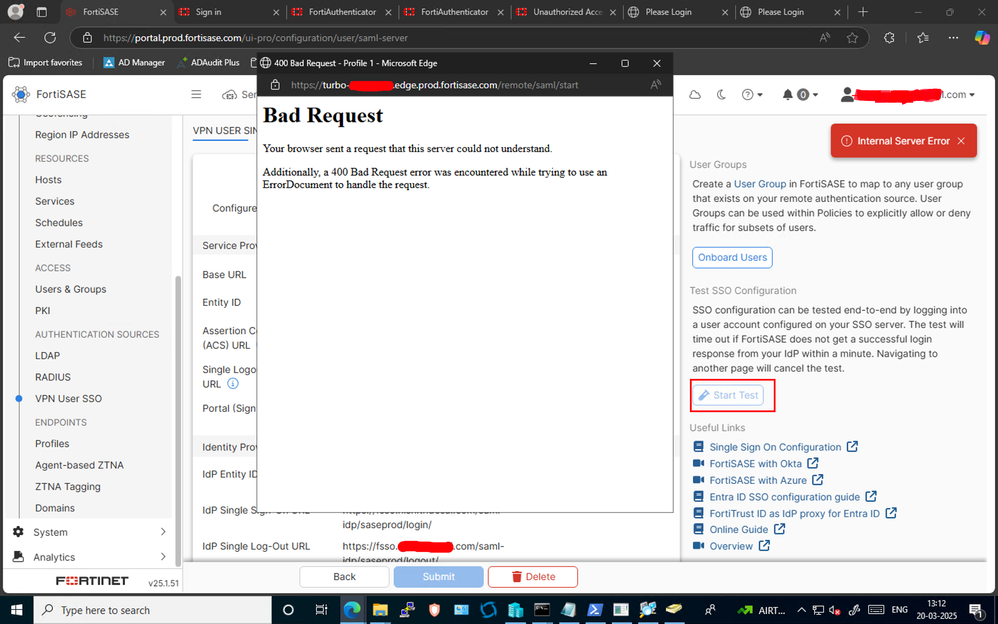Click the browser back arrow

[19, 38]
